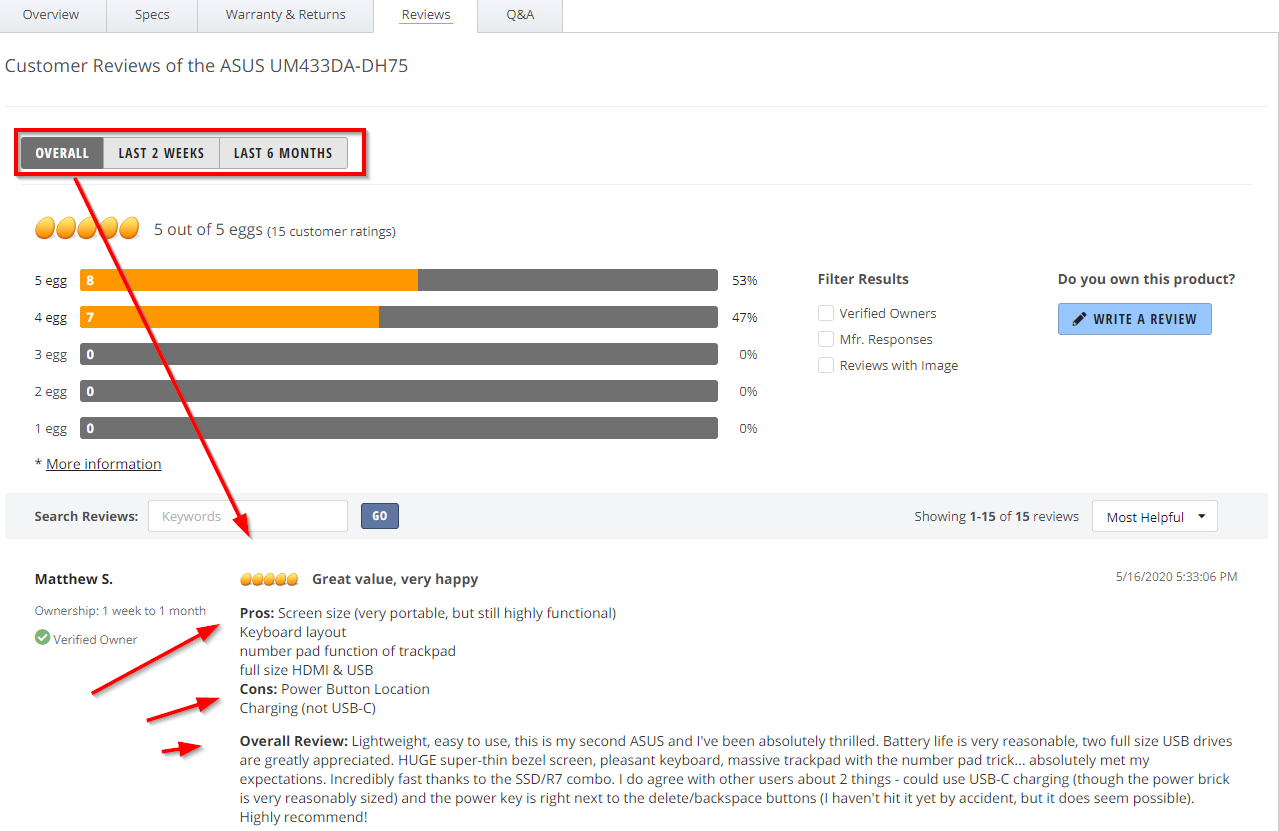
Task: Filter by the 2 egg rating bar
Action: [399, 391]
